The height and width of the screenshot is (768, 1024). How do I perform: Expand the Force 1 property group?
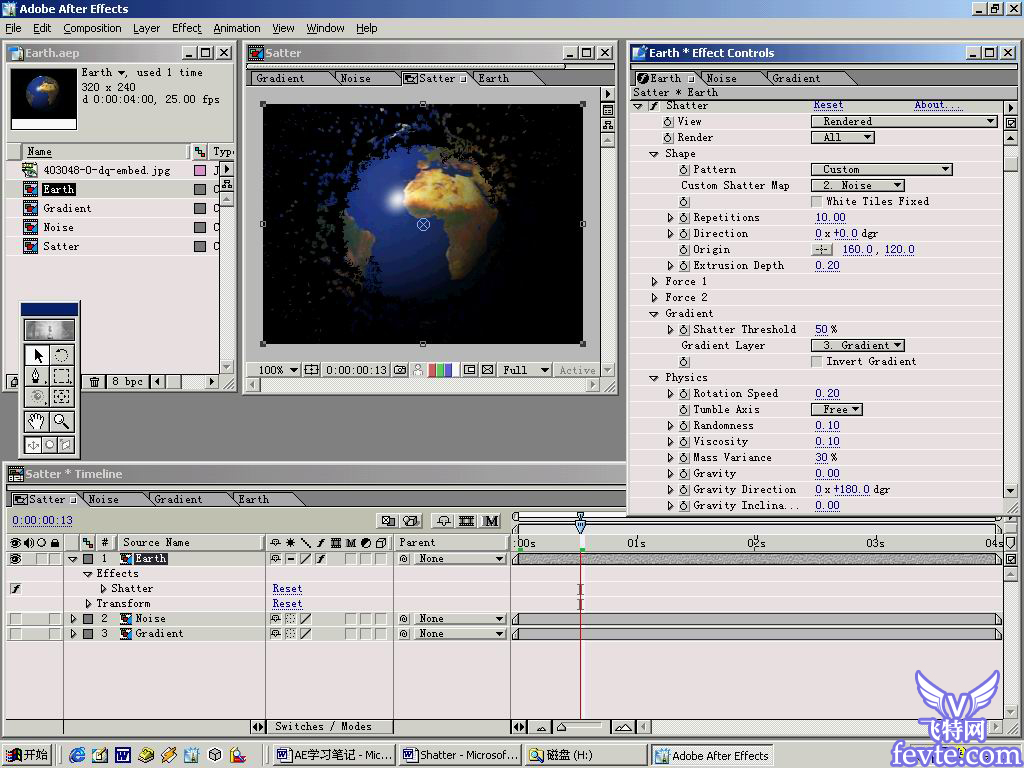click(x=654, y=281)
